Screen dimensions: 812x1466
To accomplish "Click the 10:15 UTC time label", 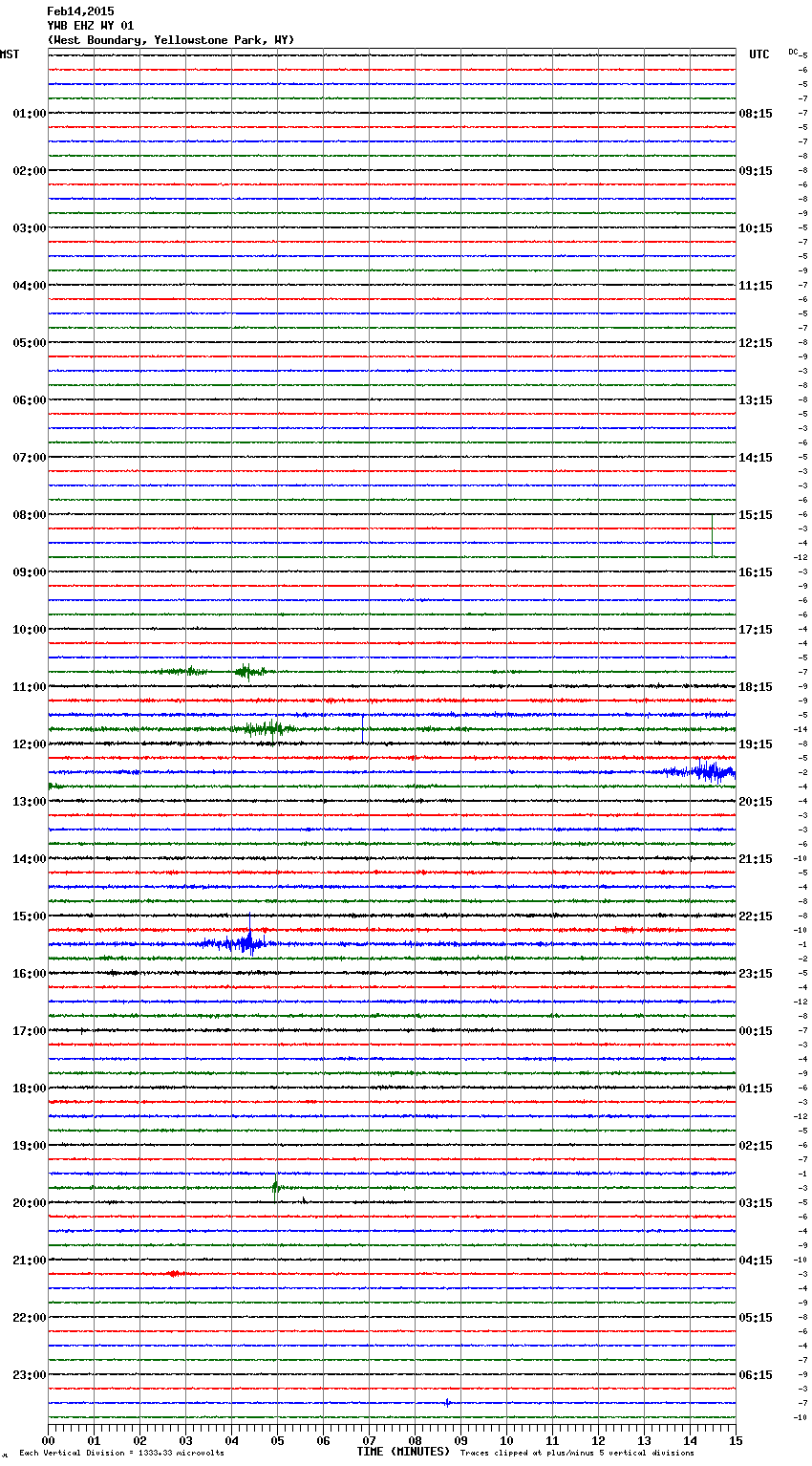I will [756, 228].
